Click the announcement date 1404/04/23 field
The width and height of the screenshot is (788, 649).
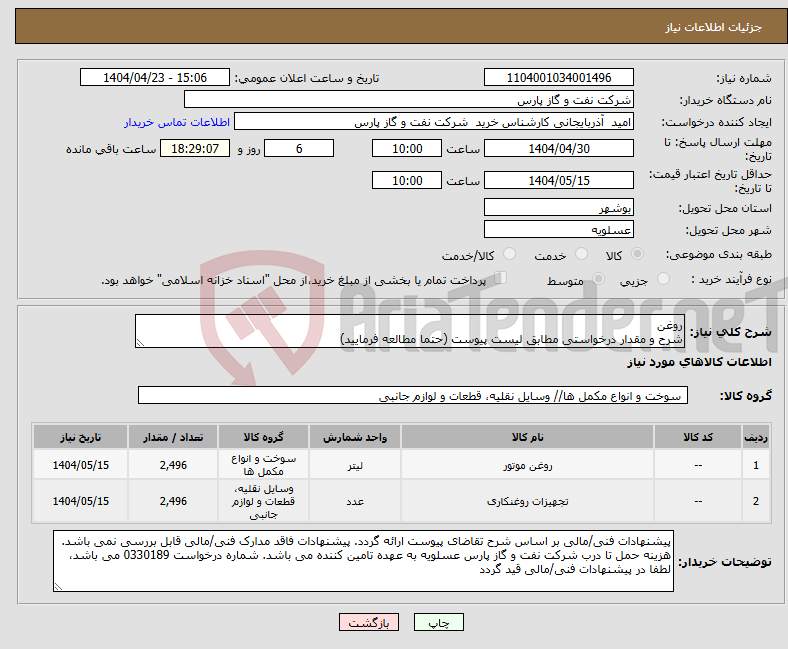(x=155, y=77)
